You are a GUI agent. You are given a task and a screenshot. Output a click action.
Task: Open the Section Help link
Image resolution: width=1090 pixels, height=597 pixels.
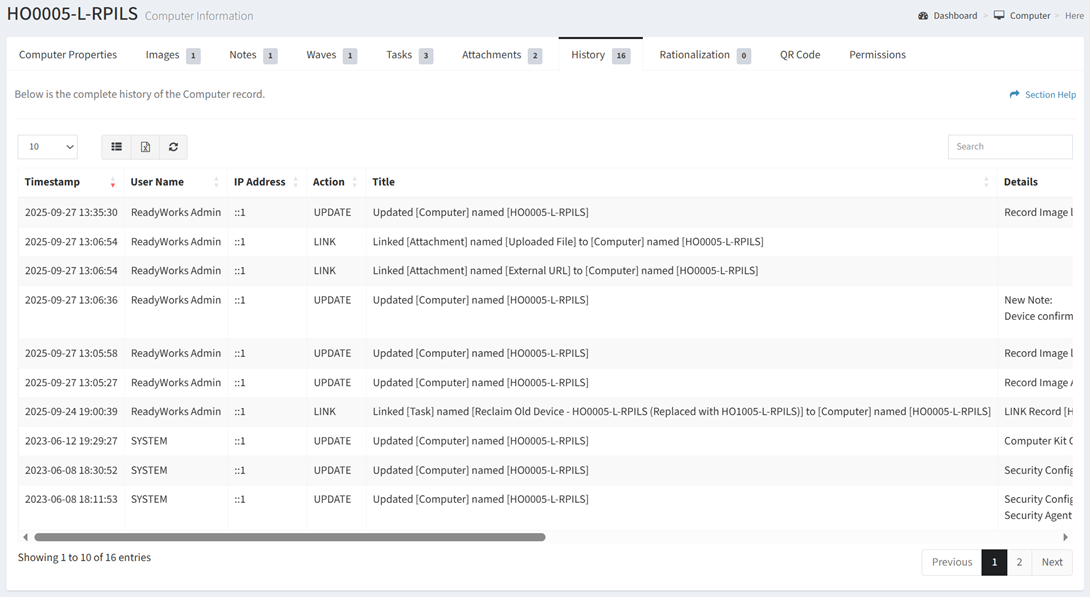click(x=1049, y=95)
